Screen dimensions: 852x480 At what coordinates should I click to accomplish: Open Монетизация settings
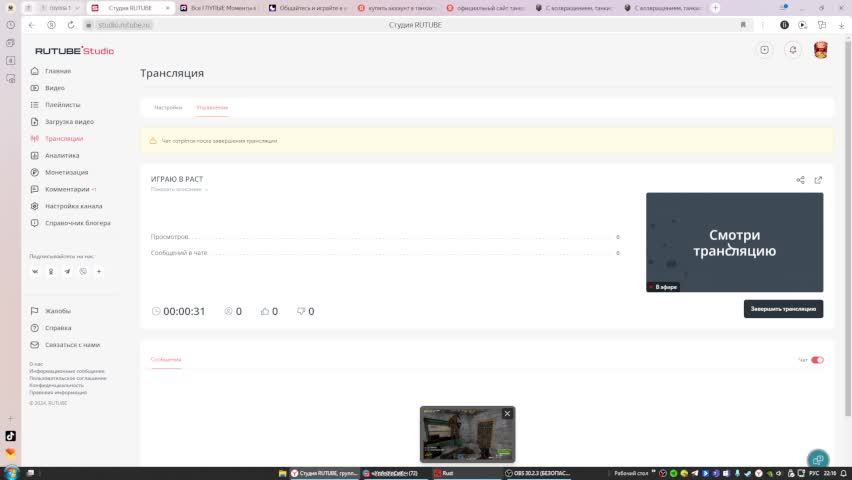click(66, 172)
